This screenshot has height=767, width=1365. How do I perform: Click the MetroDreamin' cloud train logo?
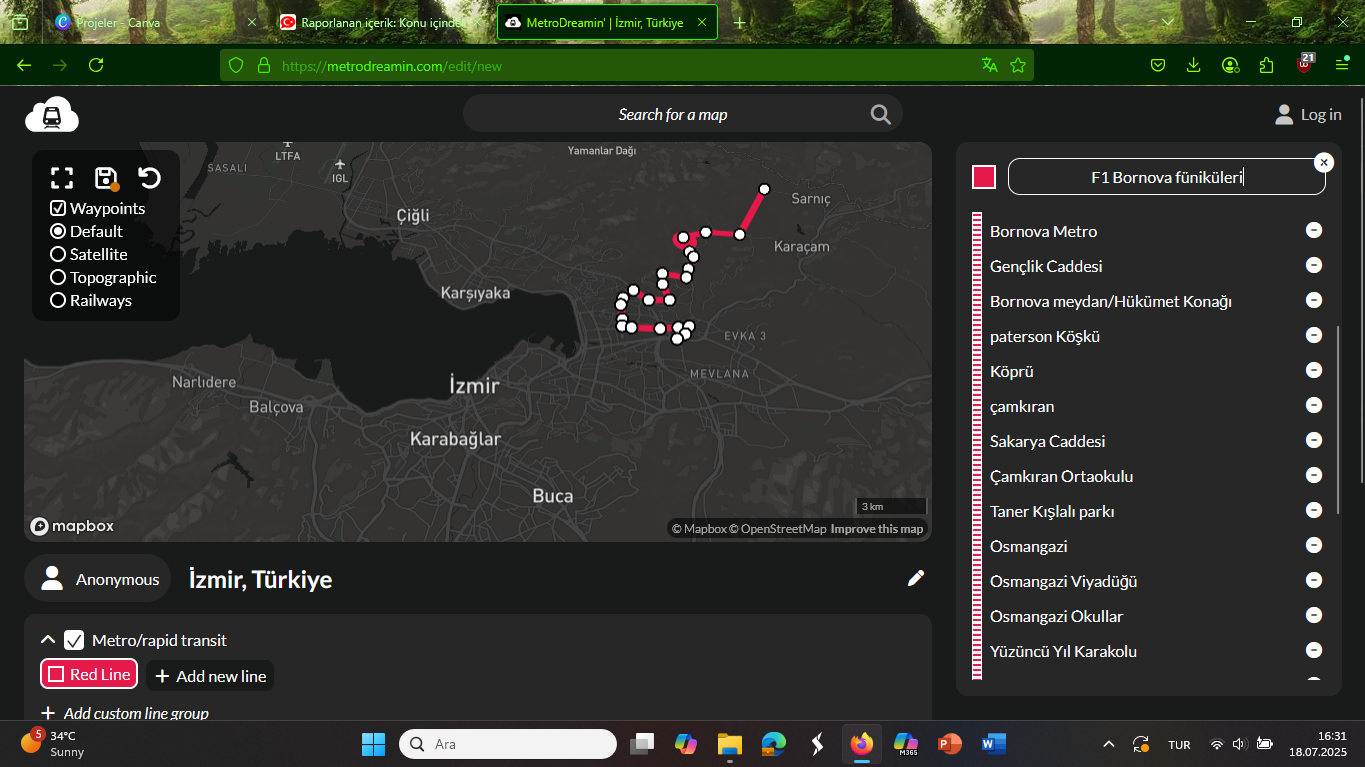(x=52, y=115)
